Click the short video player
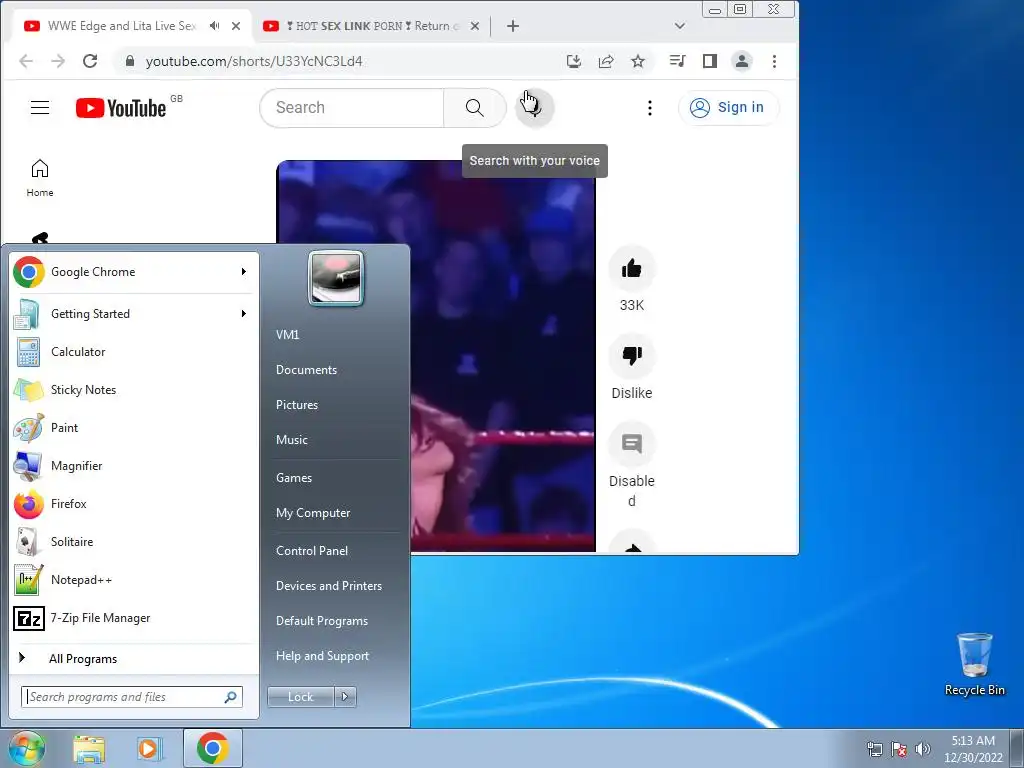 [436, 356]
